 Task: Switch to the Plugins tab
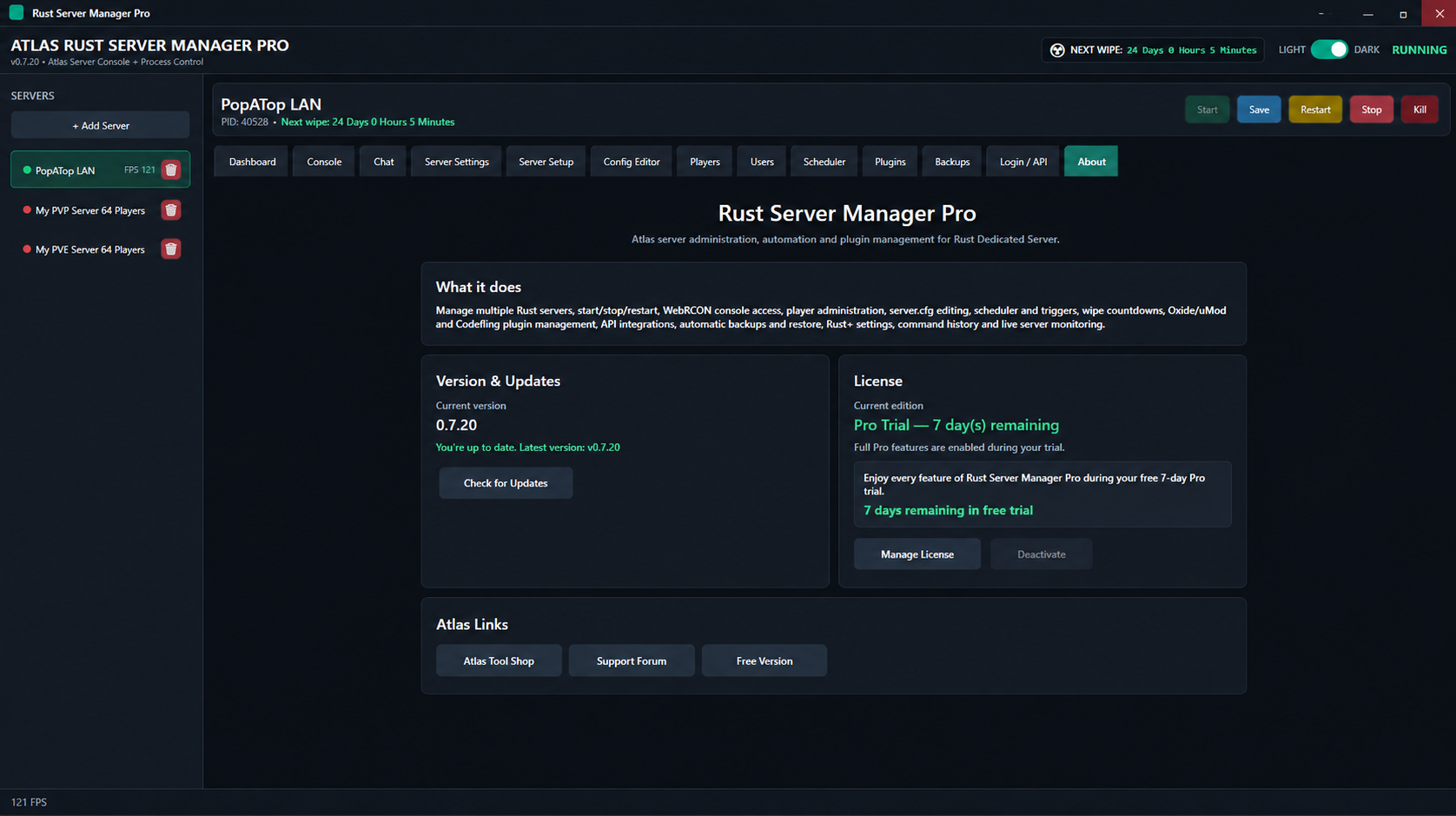point(890,162)
